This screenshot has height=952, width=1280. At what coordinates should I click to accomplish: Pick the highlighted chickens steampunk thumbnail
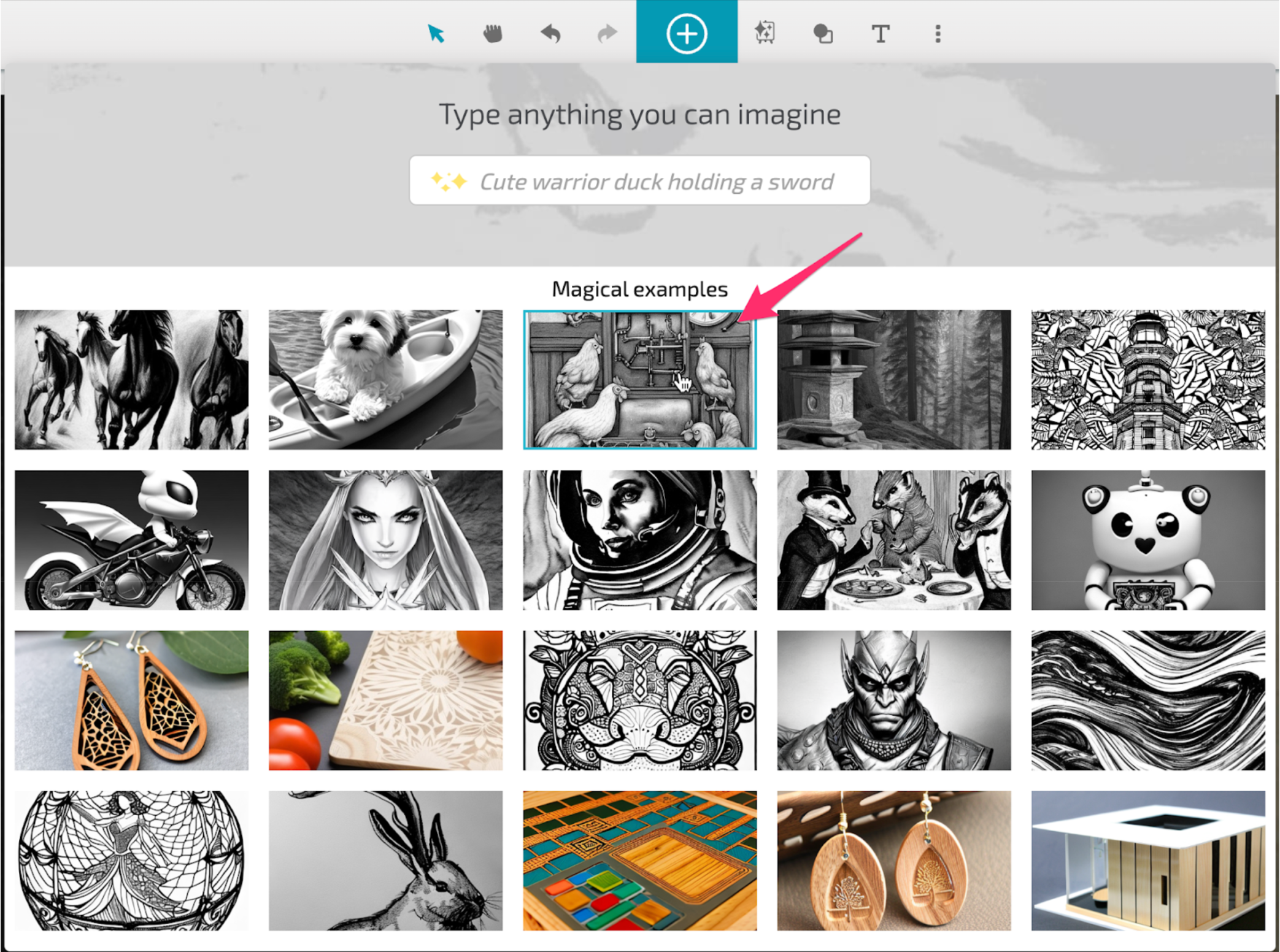(639, 379)
